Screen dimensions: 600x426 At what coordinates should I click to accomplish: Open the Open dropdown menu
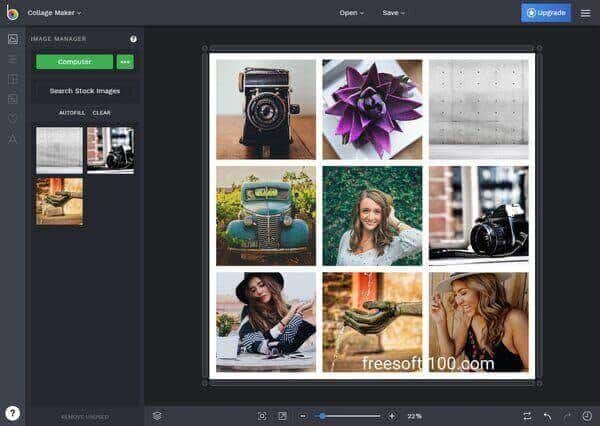pyautogui.click(x=351, y=13)
